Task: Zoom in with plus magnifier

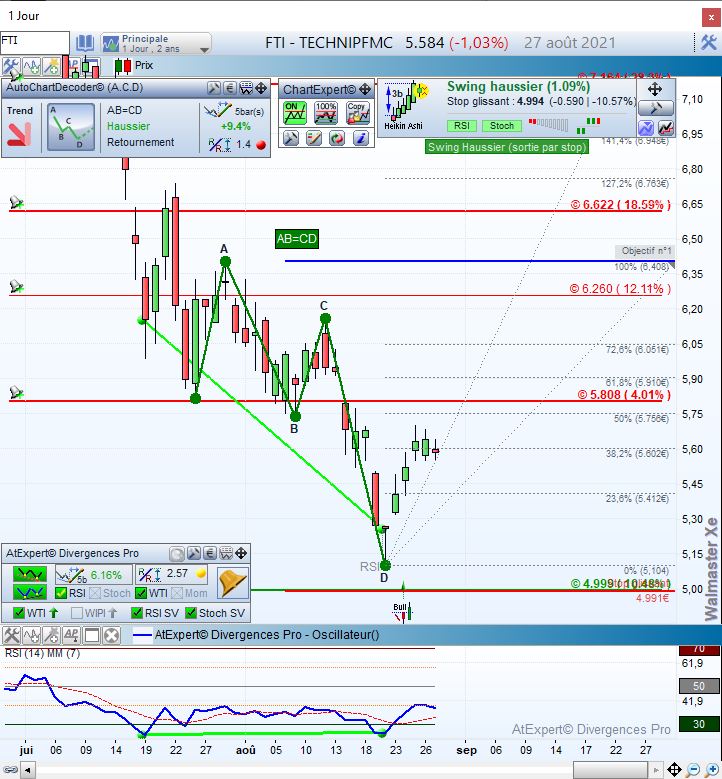Action: (712, 770)
